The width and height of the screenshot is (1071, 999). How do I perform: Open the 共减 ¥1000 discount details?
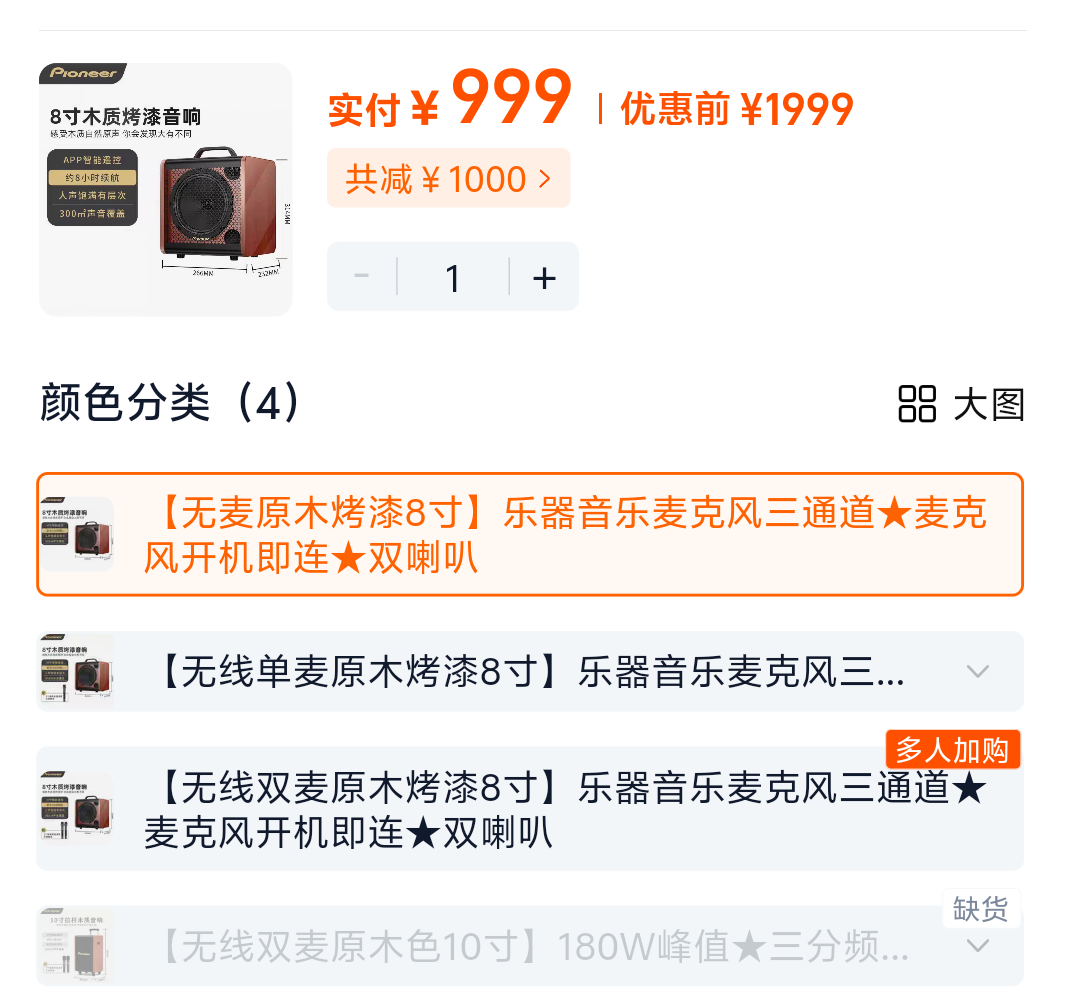tap(449, 178)
